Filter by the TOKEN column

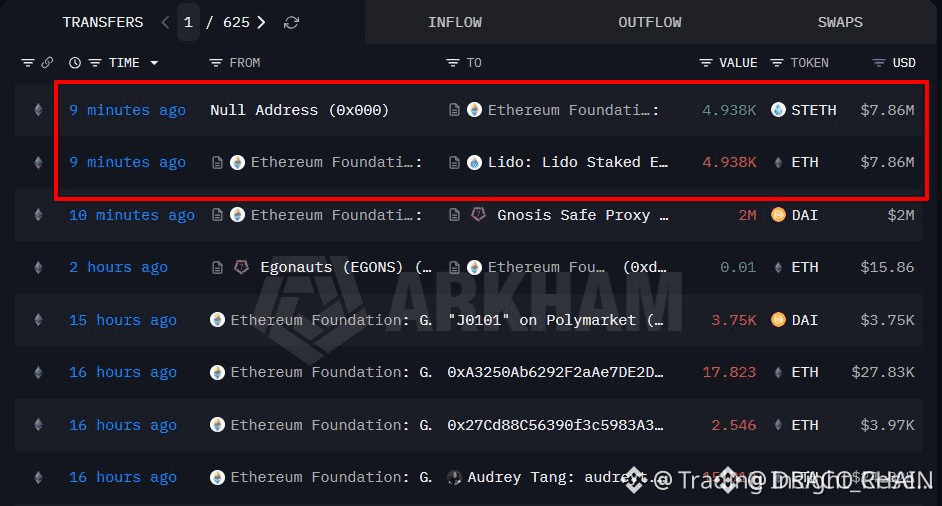[x=777, y=62]
